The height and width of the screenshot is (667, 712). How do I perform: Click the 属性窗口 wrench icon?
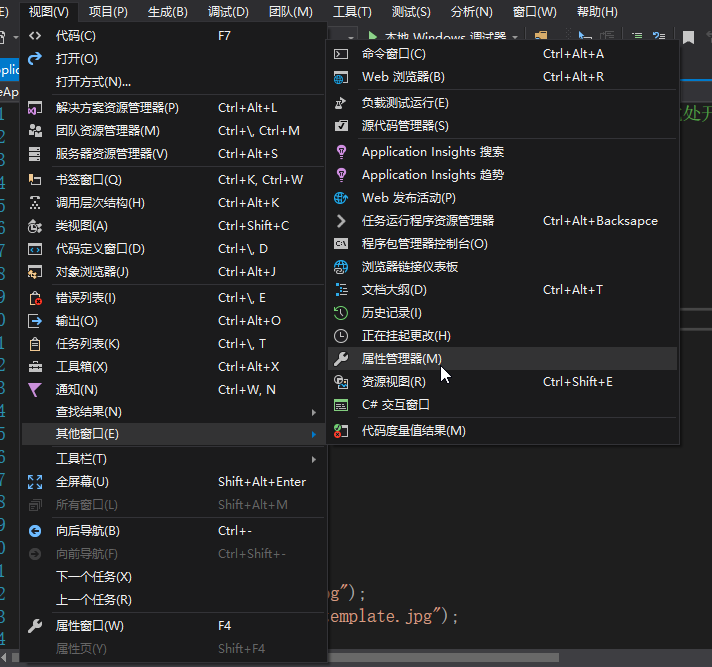pyautogui.click(x=35, y=626)
